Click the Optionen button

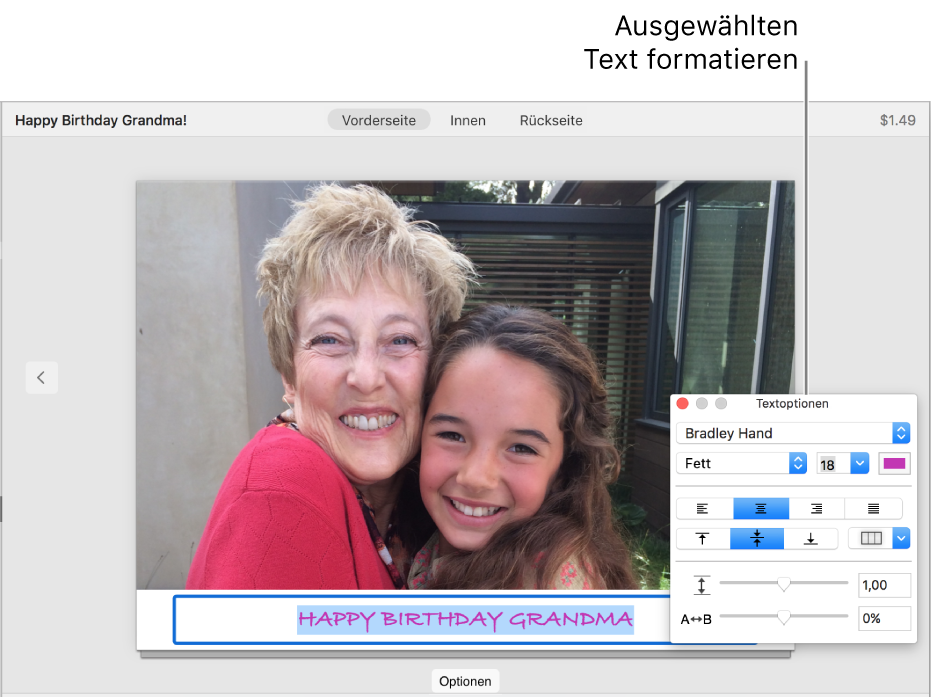click(465, 681)
